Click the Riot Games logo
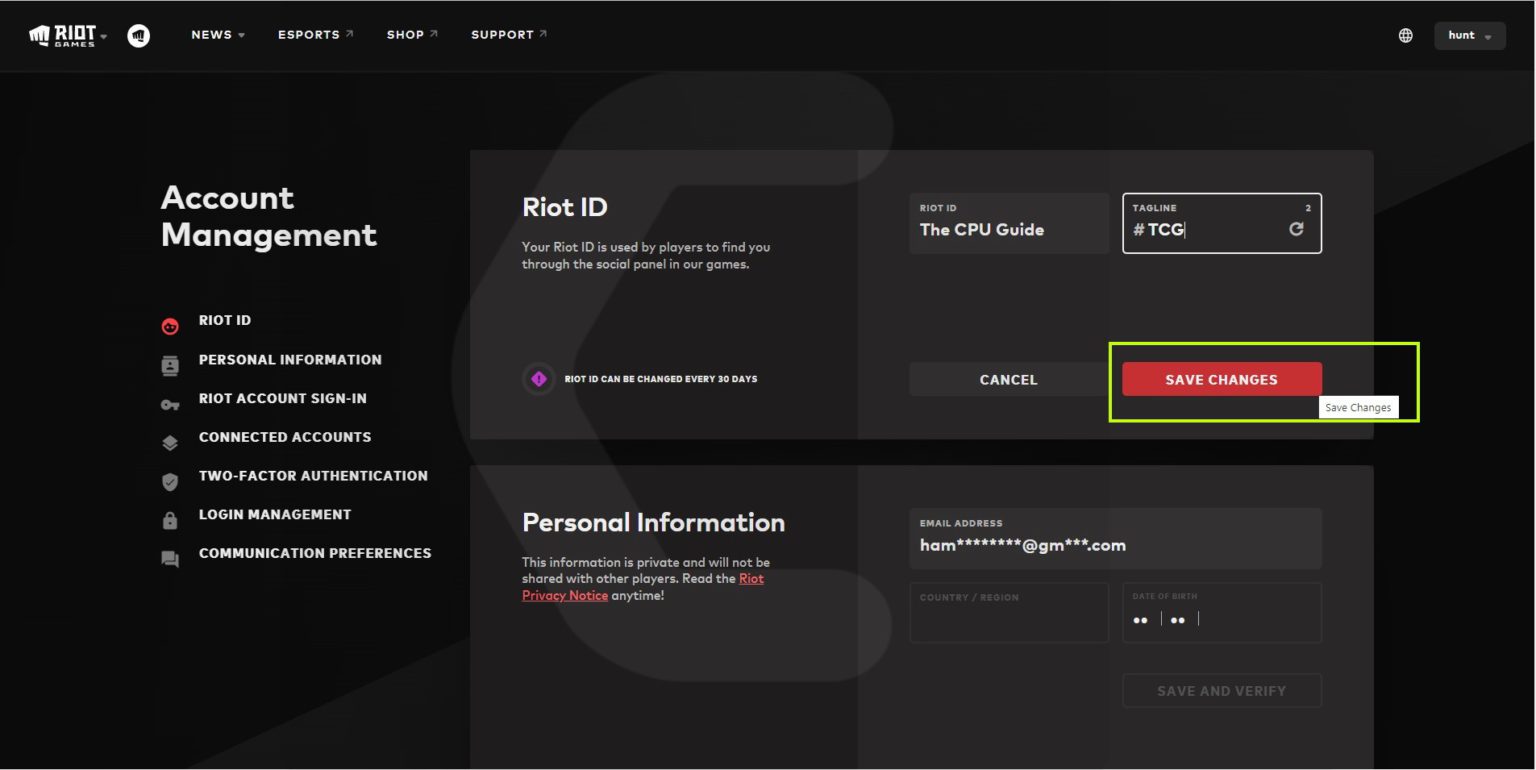This screenshot has height=770, width=1536. click(63, 35)
